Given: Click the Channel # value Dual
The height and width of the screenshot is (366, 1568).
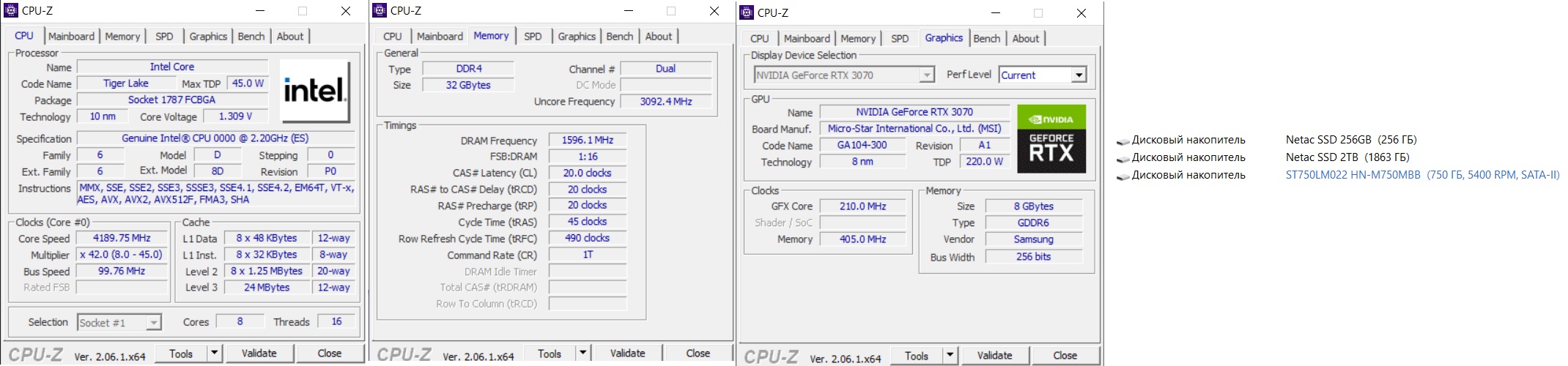Looking at the screenshot, I should (x=666, y=69).
